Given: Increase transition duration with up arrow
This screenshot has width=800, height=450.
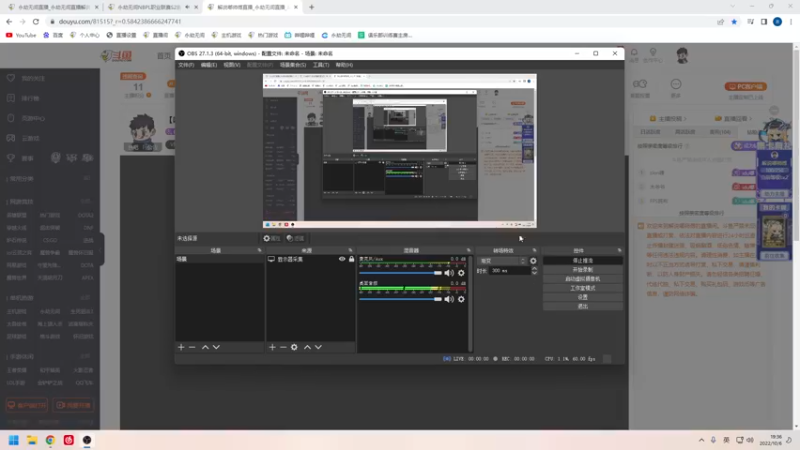Looking at the screenshot, I should pos(534,268).
